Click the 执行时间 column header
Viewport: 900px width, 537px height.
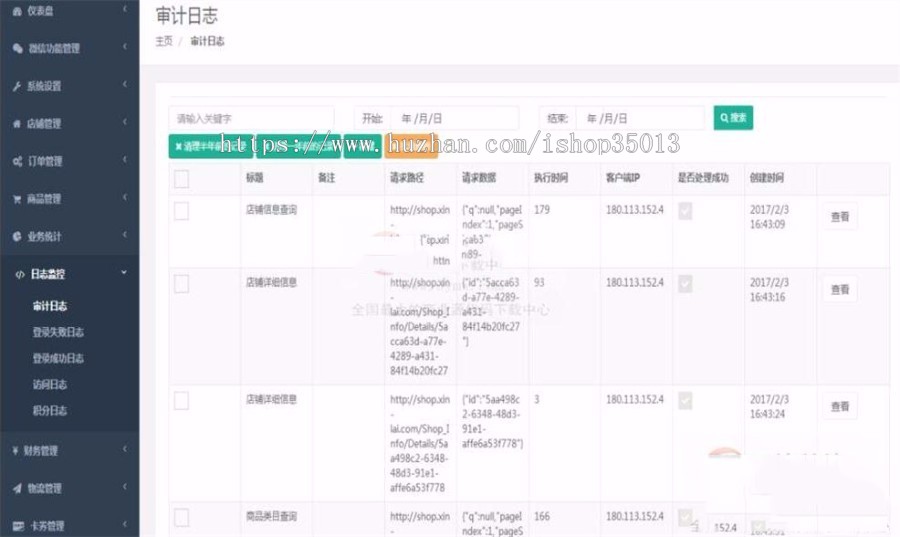pyautogui.click(x=551, y=178)
